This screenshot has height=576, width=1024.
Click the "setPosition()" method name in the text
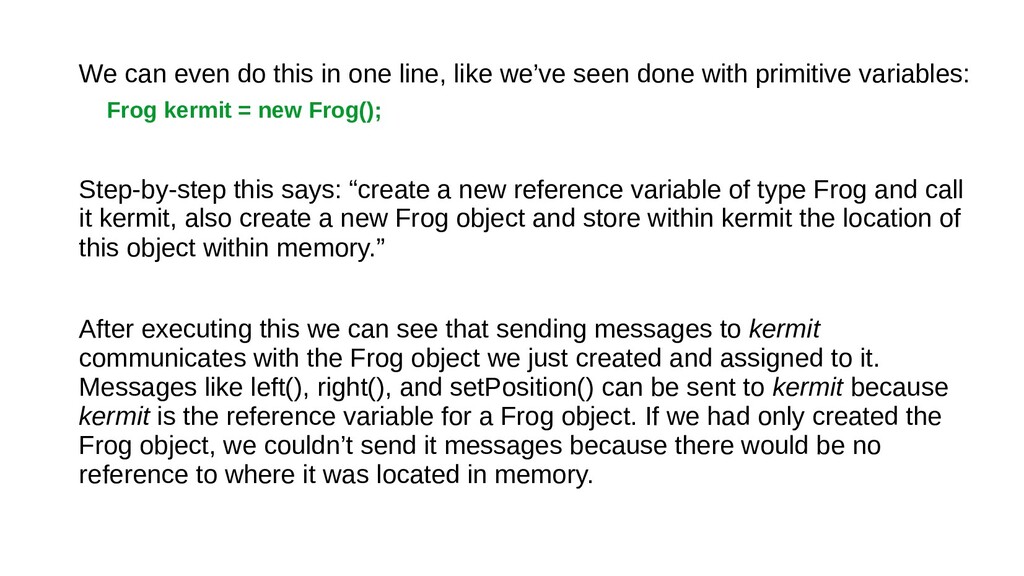(521, 387)
